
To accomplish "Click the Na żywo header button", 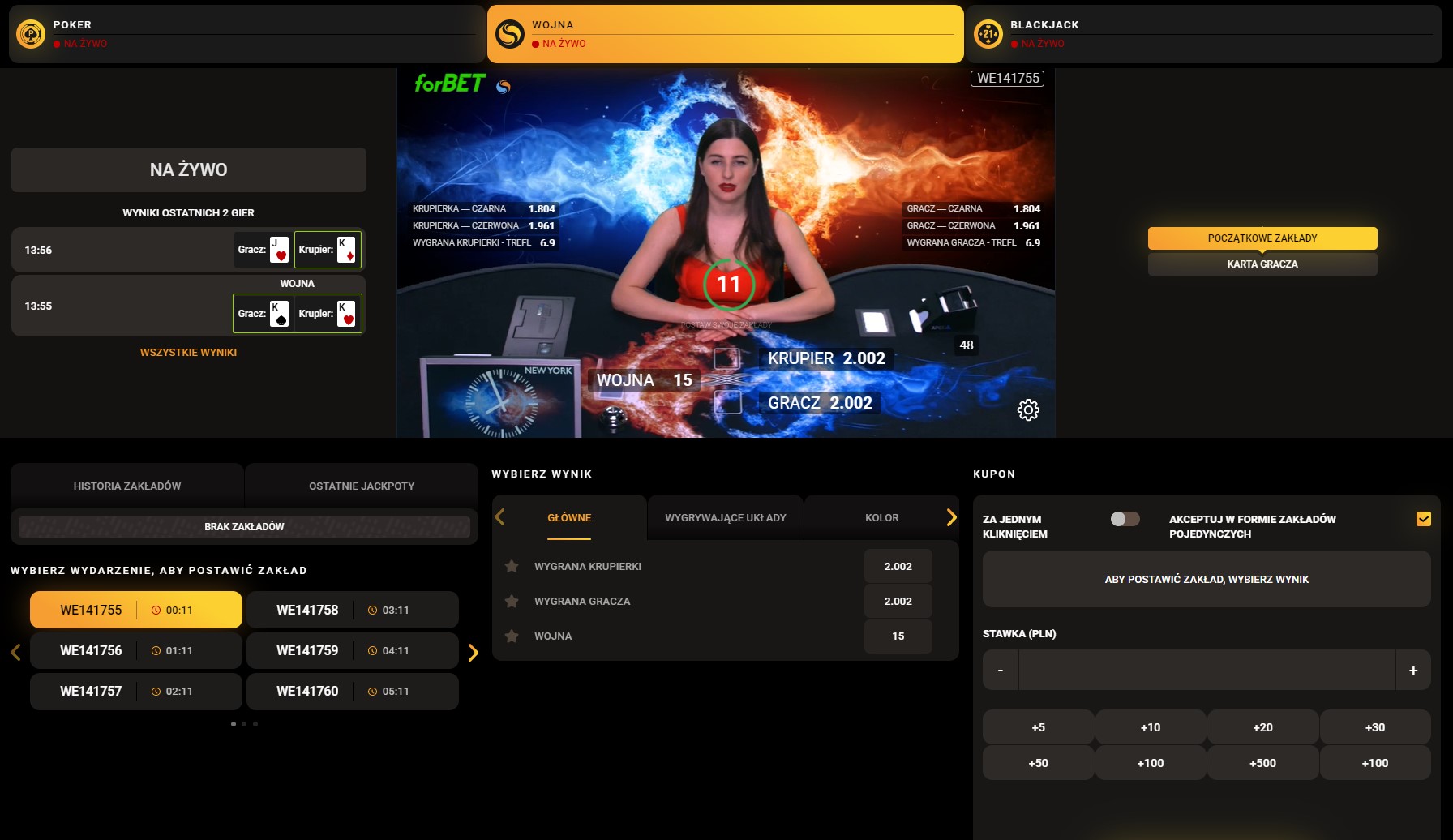I will pyautogui.click(x=189, y=169).
